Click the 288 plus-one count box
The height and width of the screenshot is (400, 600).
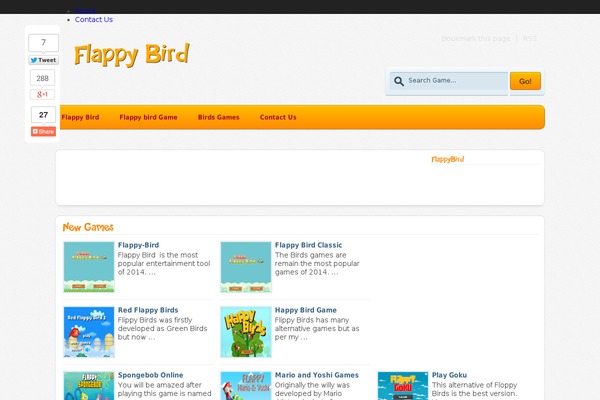click(42, 78)
